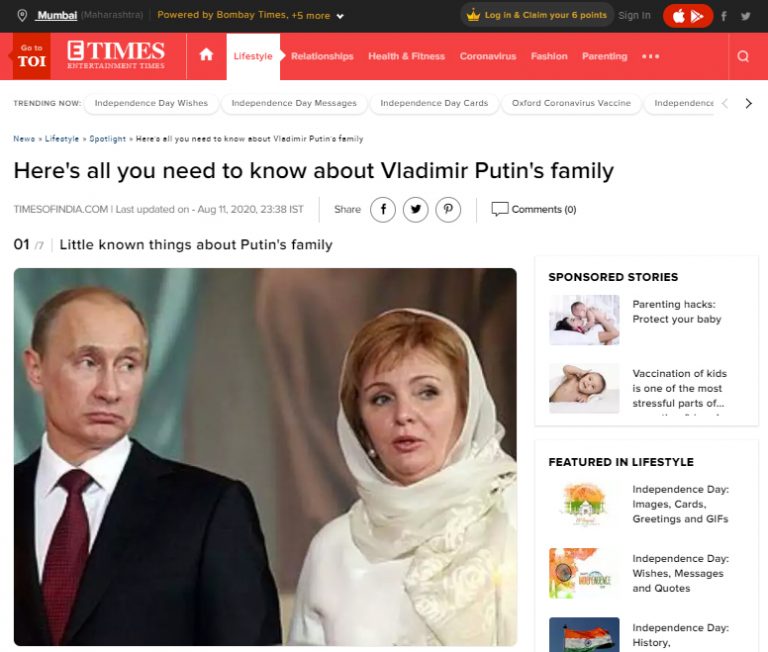Click the Twitter icon in top bar
This screenshot has width=768, height=652.
click(x=745, y=16)
